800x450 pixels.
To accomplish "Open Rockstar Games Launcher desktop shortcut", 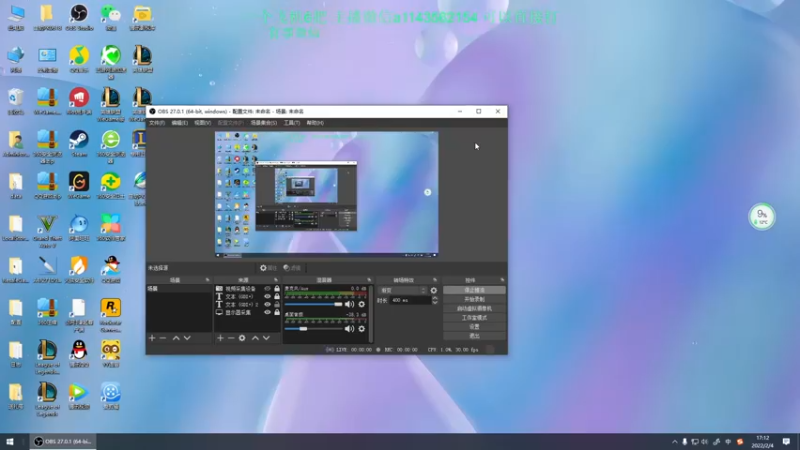I will pyautogui.click(x=111, y=315).
